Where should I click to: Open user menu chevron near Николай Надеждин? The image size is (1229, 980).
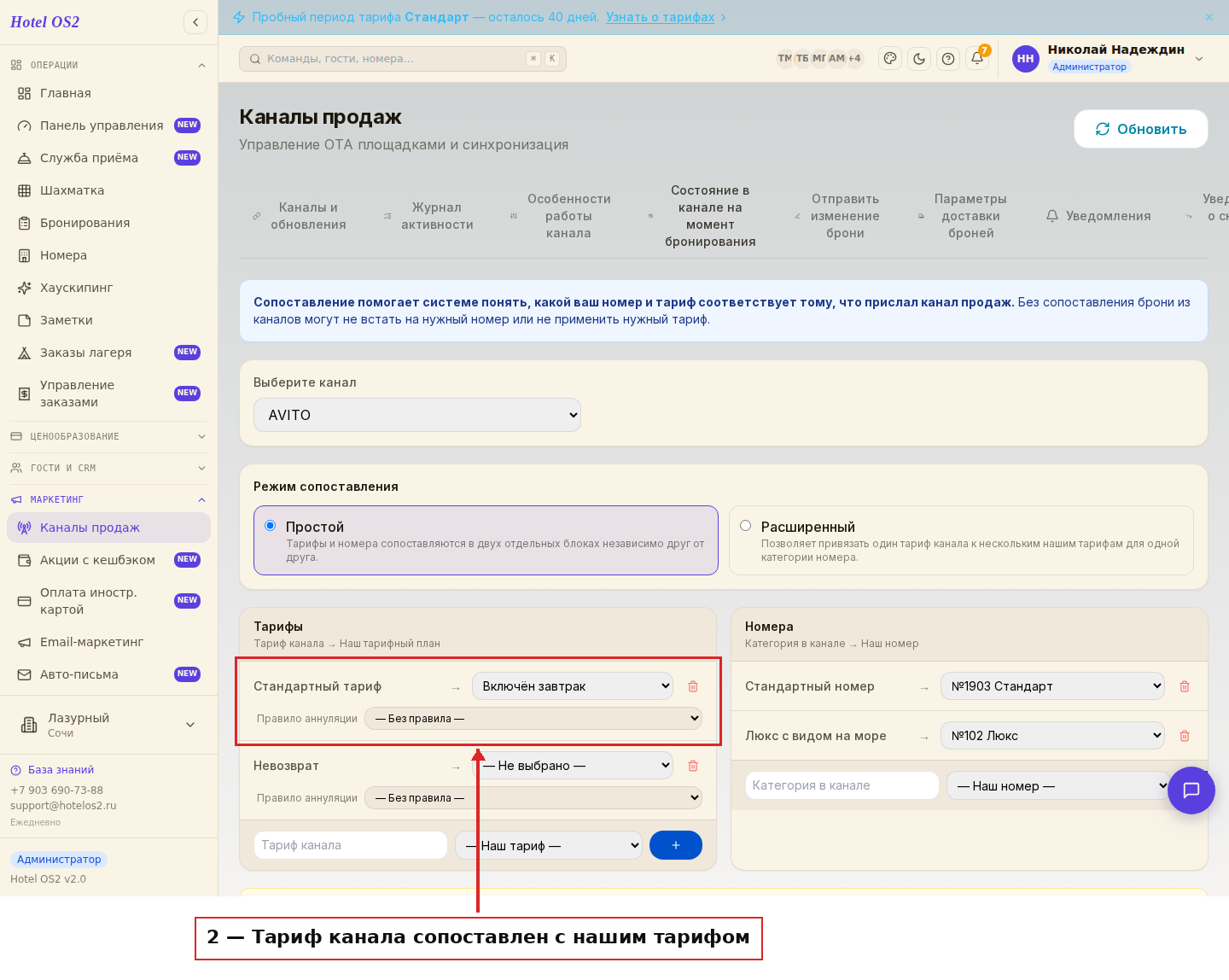point(1199,59)
